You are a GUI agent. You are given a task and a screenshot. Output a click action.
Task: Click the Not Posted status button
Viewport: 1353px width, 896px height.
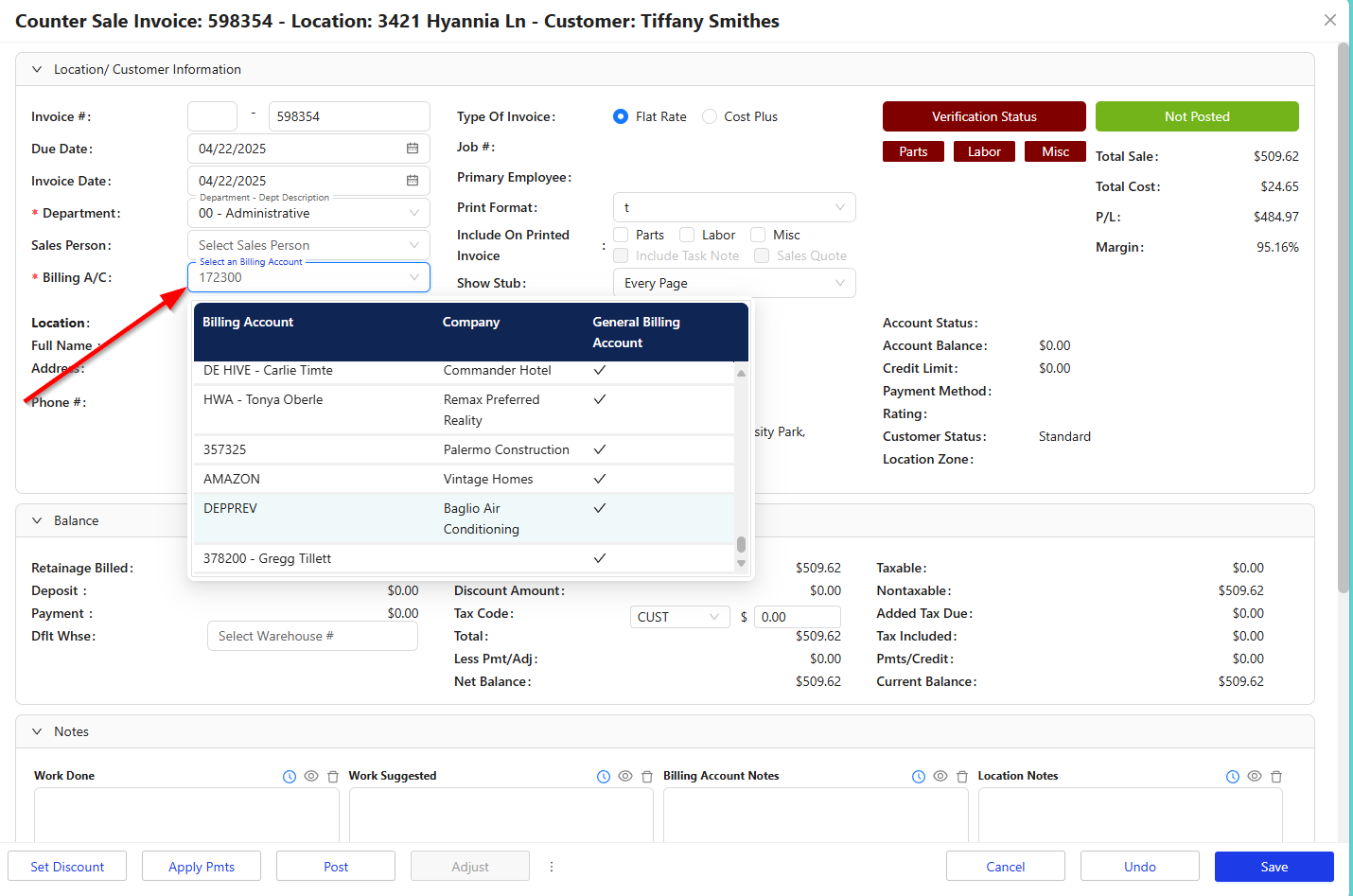click(x=1197, y=116)
